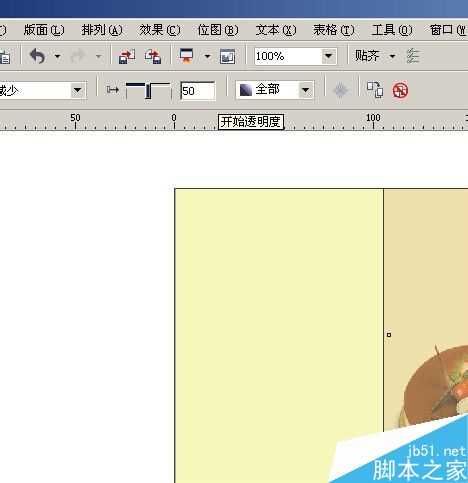Click the options icon right of 贴齐
The width and height of the screenshot is (468, 483).
point(413,56)
